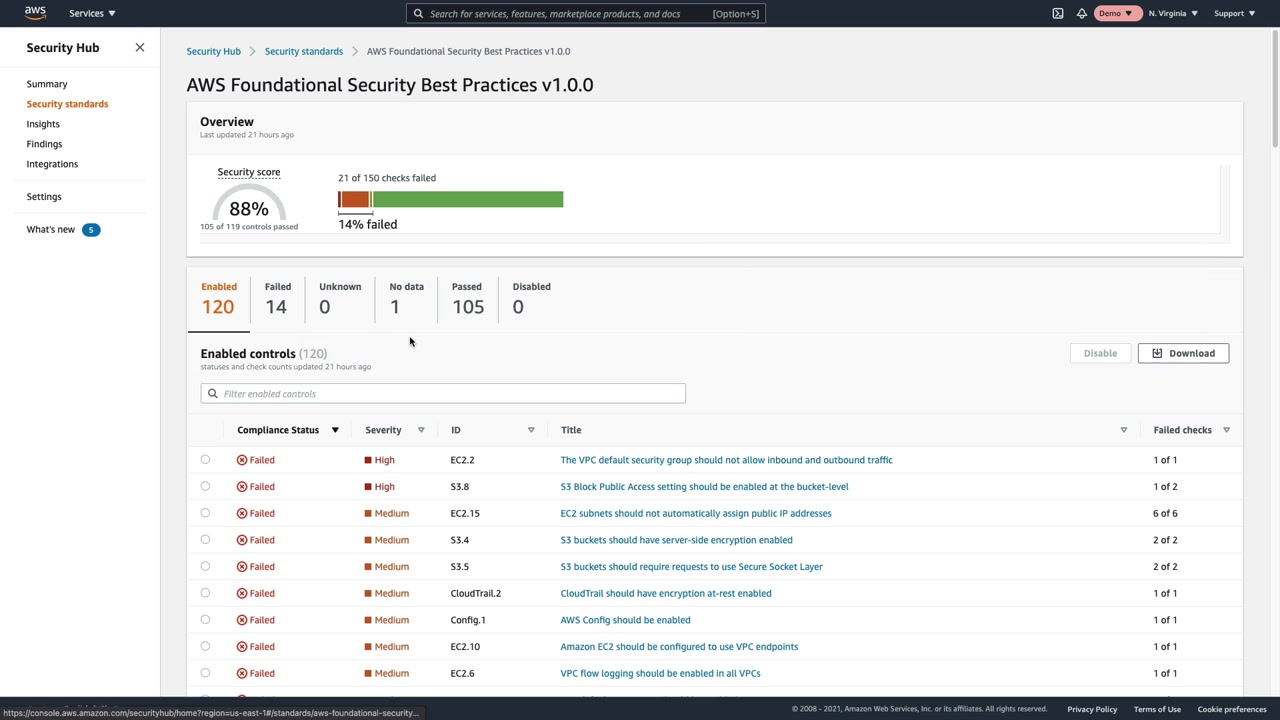Click the What's new badge count
Viewport: 1280px width, 720px height.
(91, 230)
